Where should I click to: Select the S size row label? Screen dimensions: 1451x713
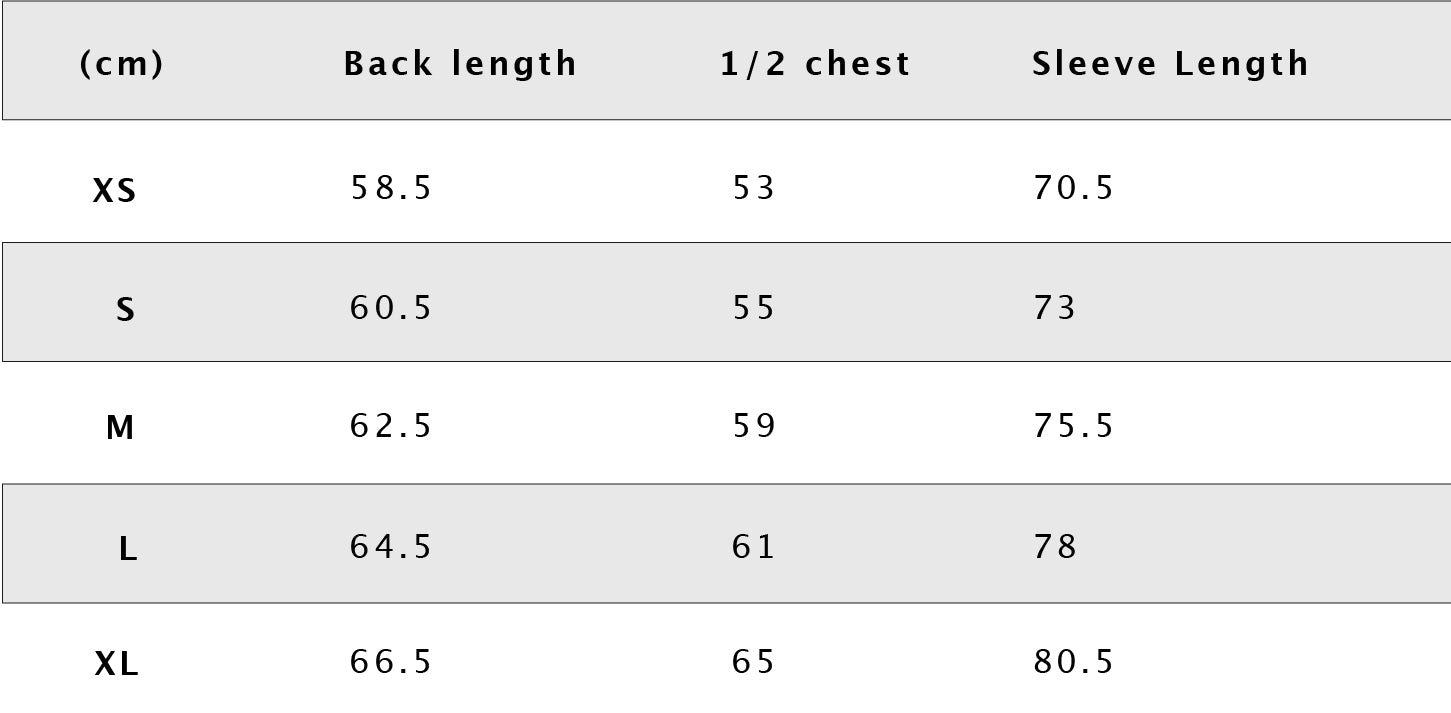point(125,311)
